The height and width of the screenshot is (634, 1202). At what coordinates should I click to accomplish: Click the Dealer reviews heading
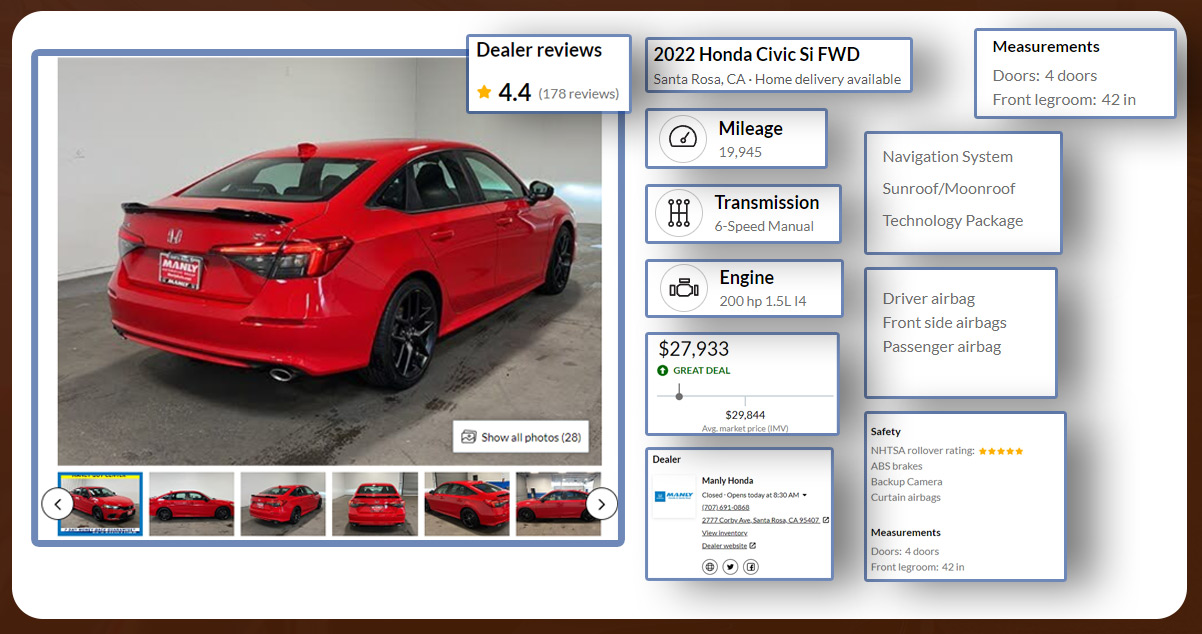point(539,50)
